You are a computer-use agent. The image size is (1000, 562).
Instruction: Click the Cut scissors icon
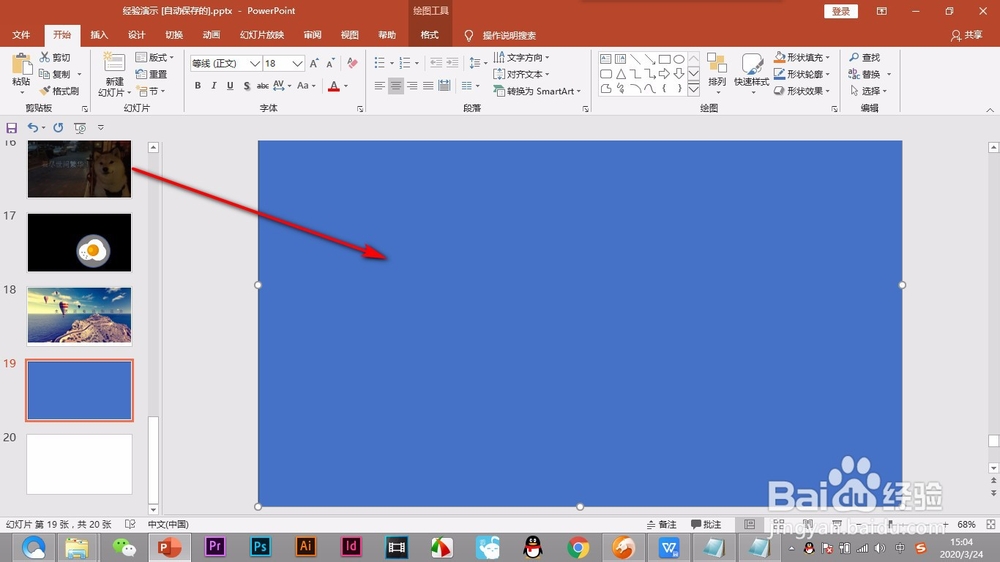[45, 57]
